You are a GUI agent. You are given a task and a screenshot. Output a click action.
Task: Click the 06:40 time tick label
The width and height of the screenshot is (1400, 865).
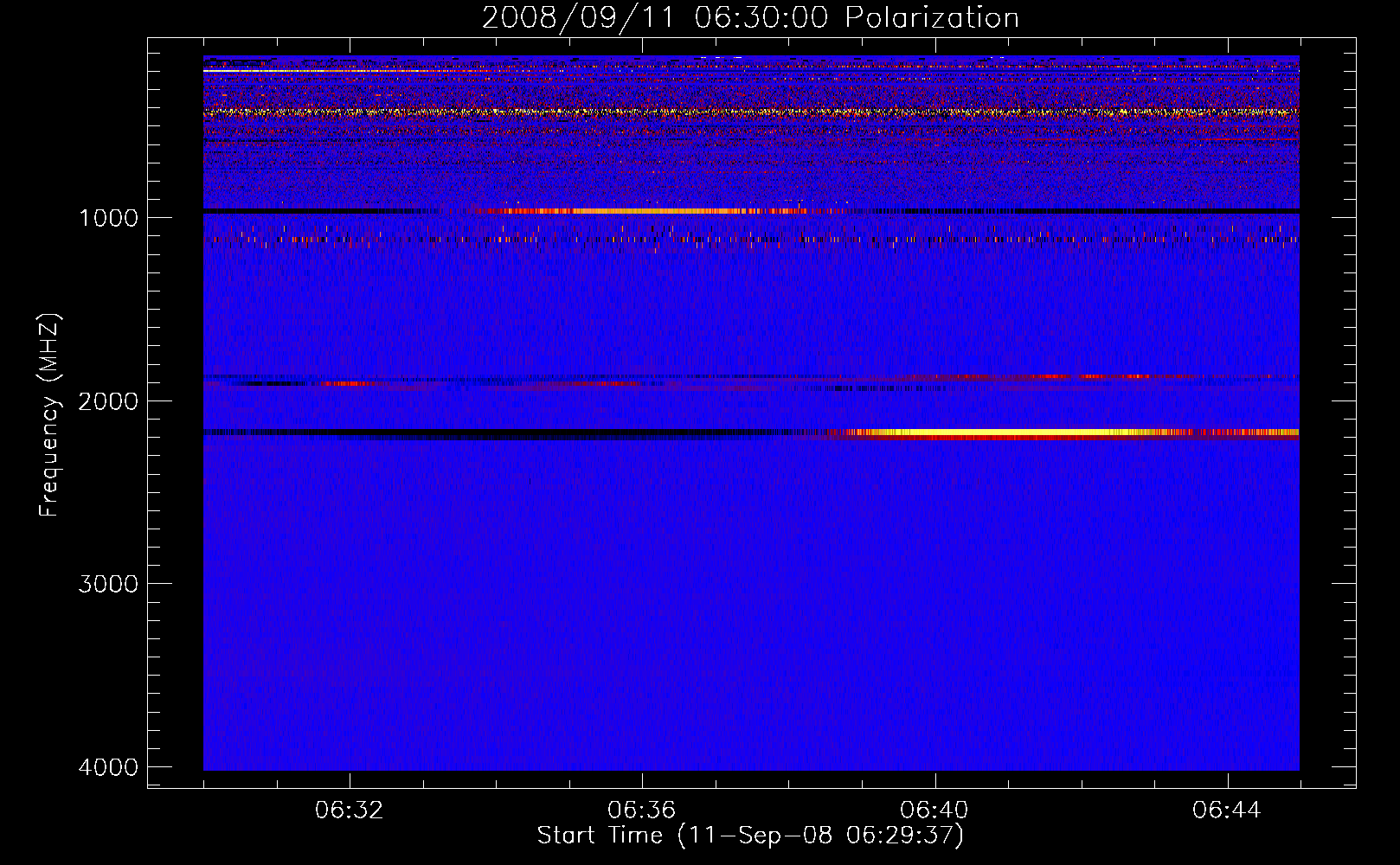934,811
